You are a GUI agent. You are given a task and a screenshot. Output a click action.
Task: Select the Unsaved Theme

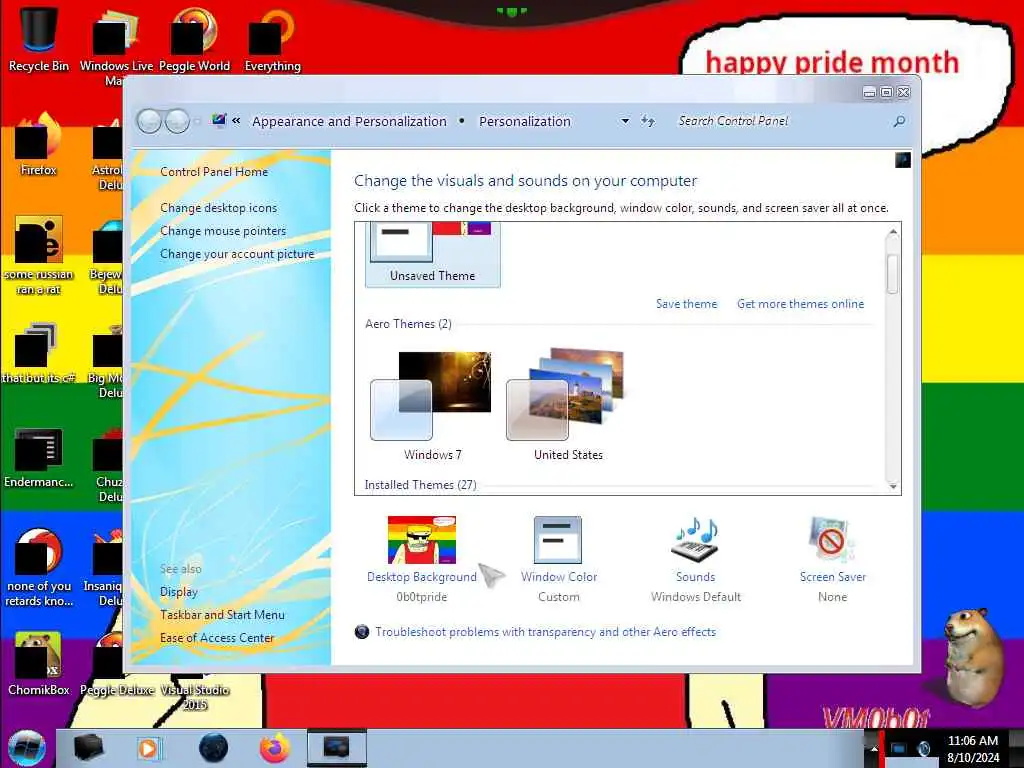tap(432, 254)
